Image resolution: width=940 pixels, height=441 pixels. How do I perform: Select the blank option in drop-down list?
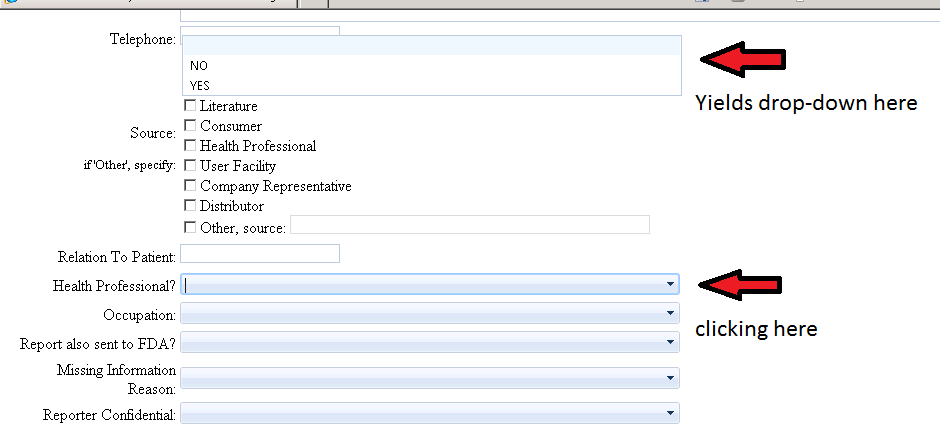(430, 46)
